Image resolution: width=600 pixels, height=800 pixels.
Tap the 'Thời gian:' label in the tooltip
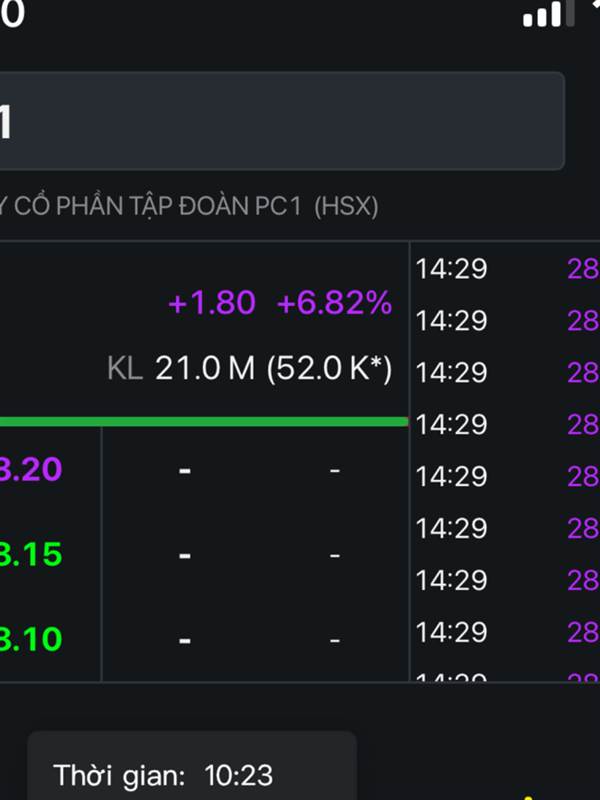[x=119, y=775]
